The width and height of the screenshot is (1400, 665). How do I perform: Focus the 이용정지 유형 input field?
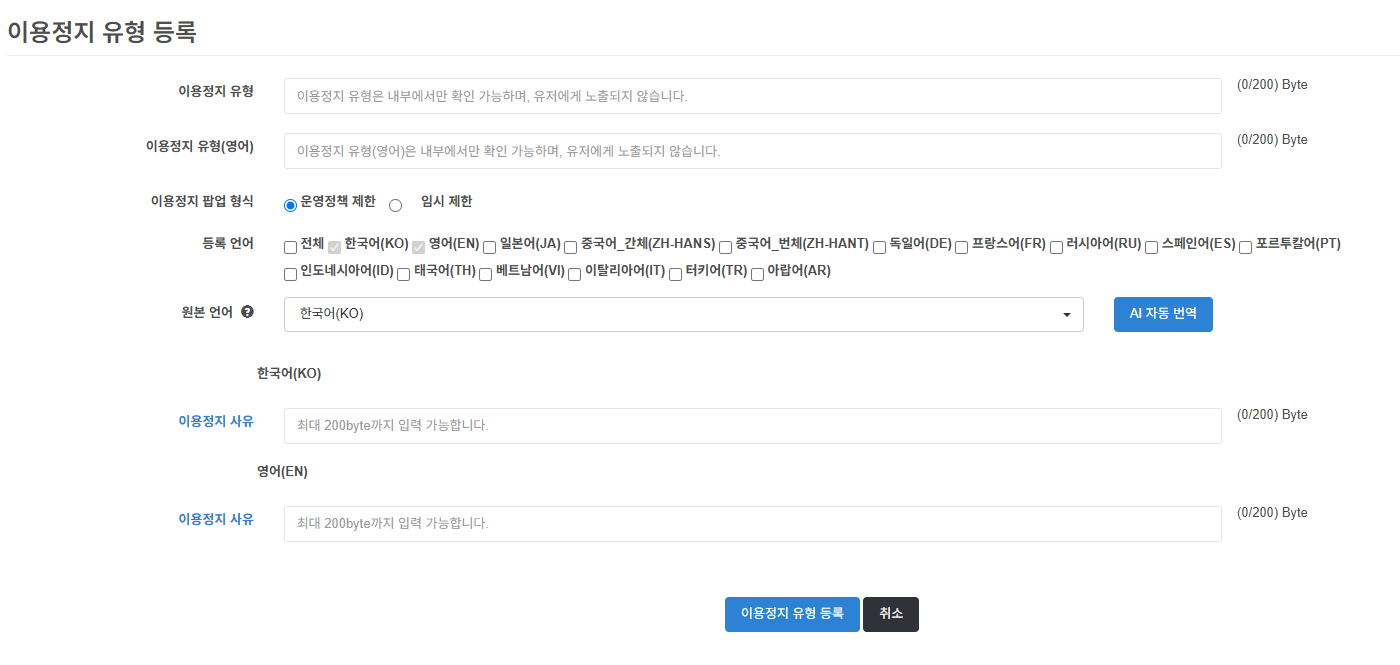[x=752, y=96]
